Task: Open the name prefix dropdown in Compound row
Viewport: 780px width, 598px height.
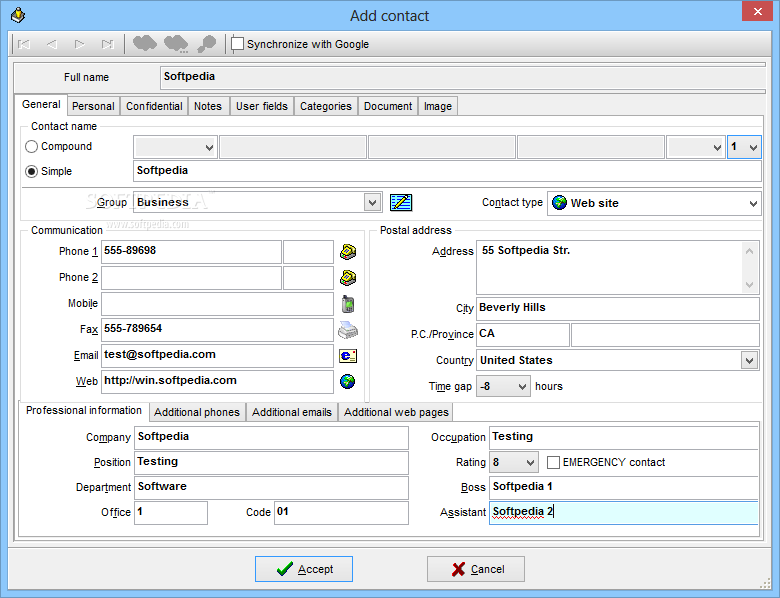Action: pos(209,147)
